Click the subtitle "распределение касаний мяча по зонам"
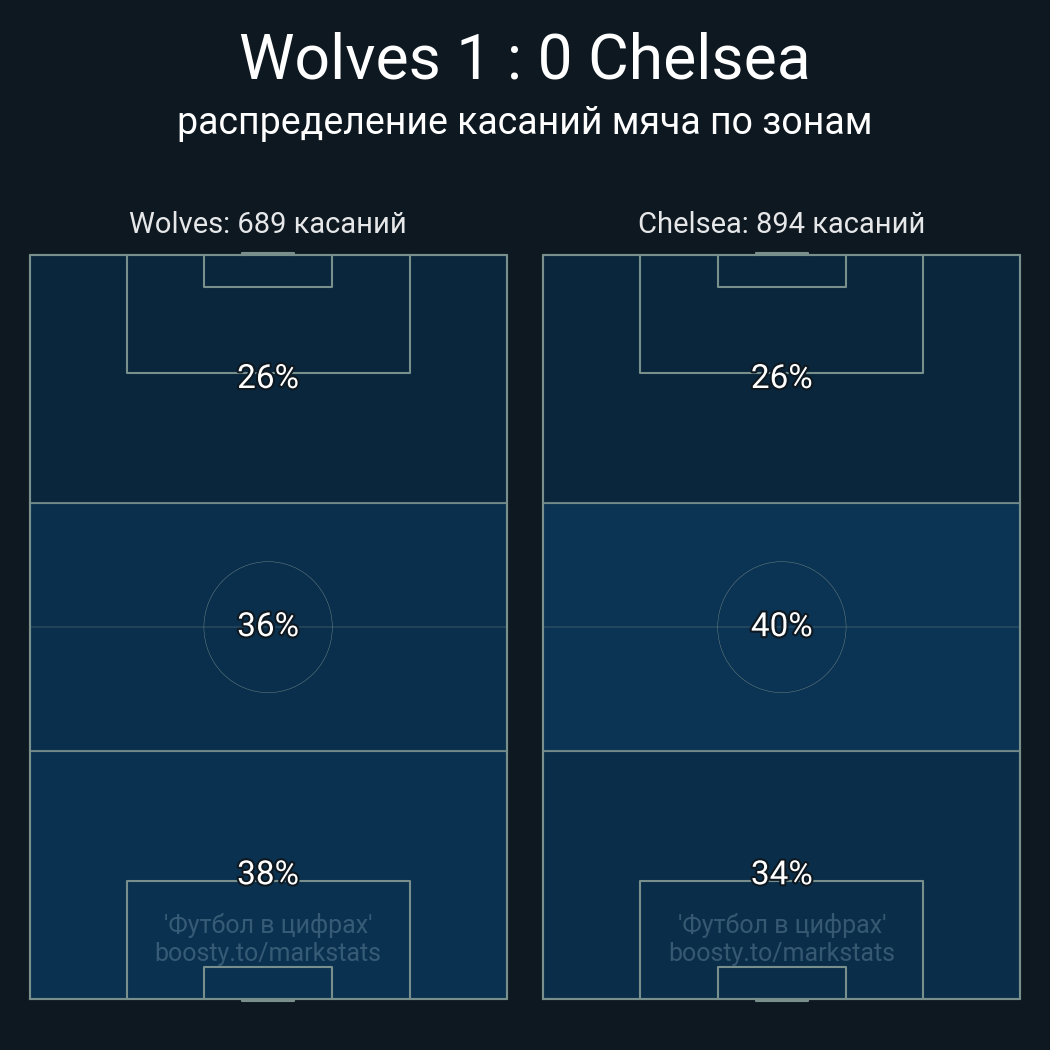This screenshot has height=1050, width=1050. [x=524, y=121]
